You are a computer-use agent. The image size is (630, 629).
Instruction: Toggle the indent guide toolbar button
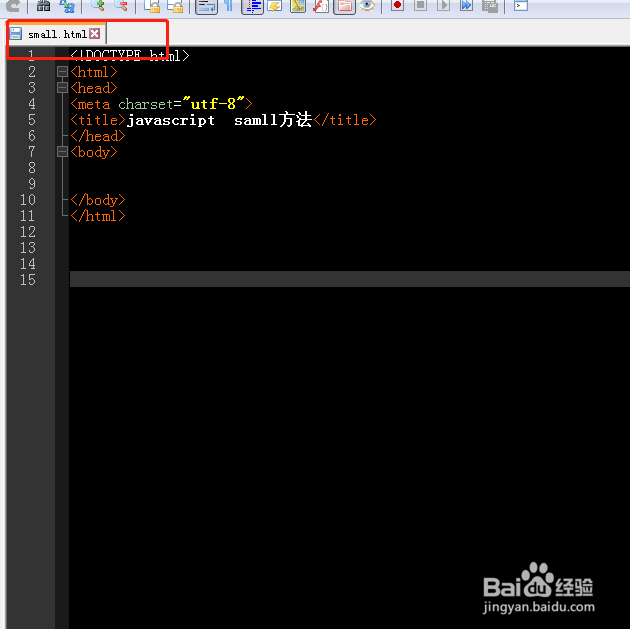click(252, 6)
